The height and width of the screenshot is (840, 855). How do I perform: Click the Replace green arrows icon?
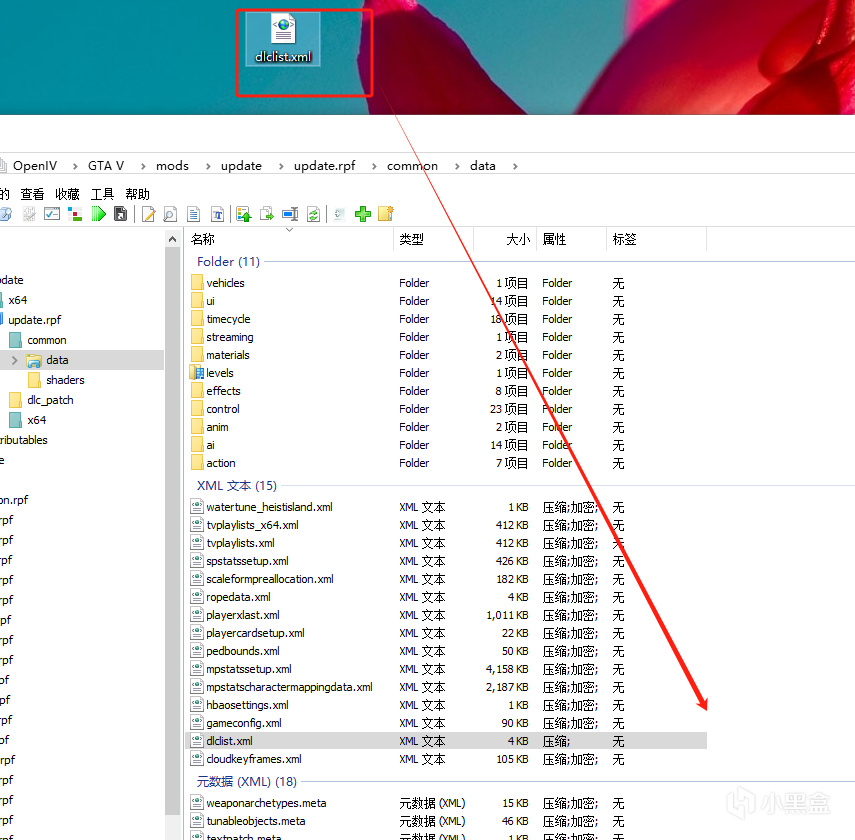(314, 214)
